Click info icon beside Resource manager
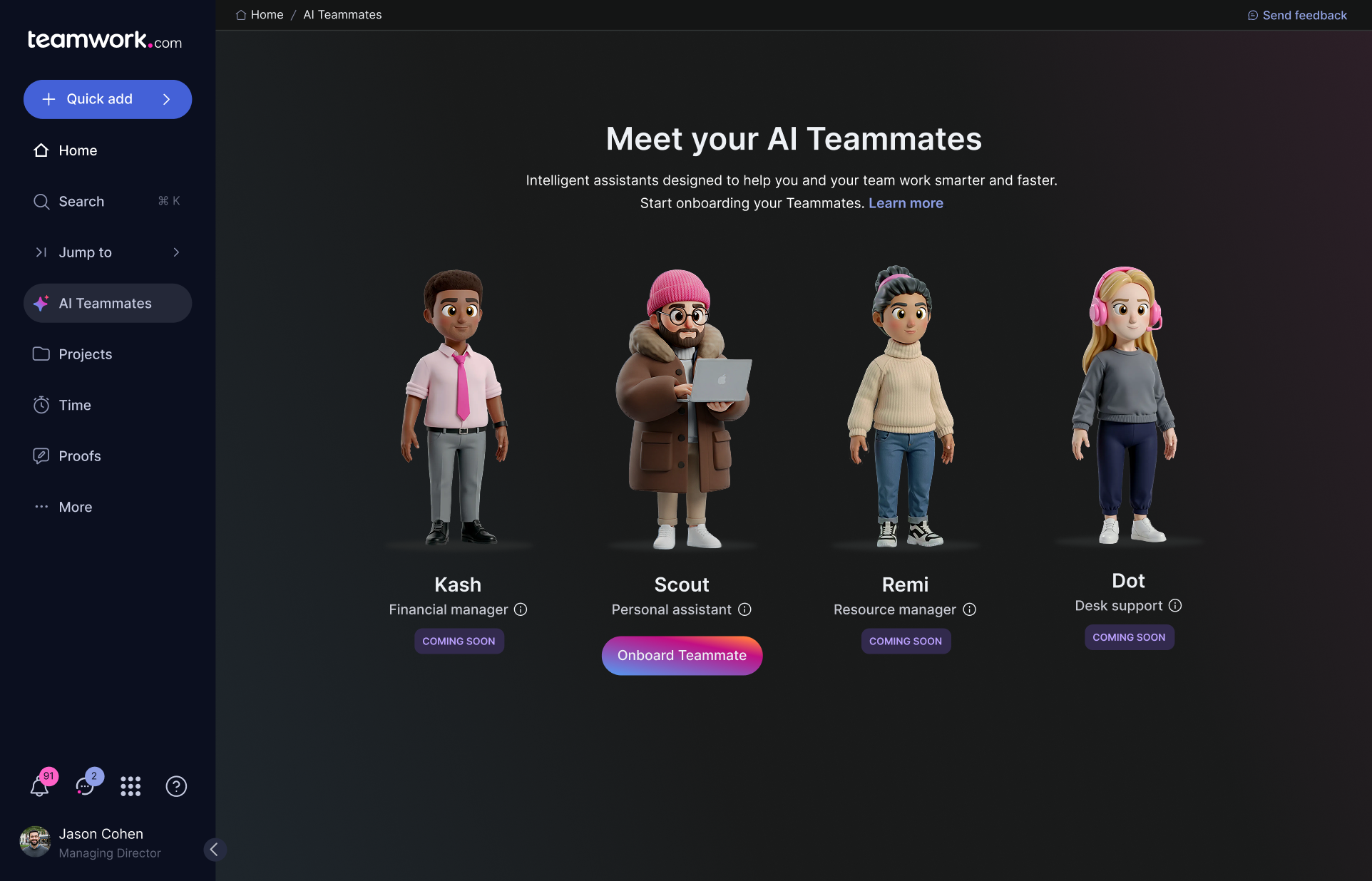The height and width of the screenshot is (881, 1372). pos(969,609)
